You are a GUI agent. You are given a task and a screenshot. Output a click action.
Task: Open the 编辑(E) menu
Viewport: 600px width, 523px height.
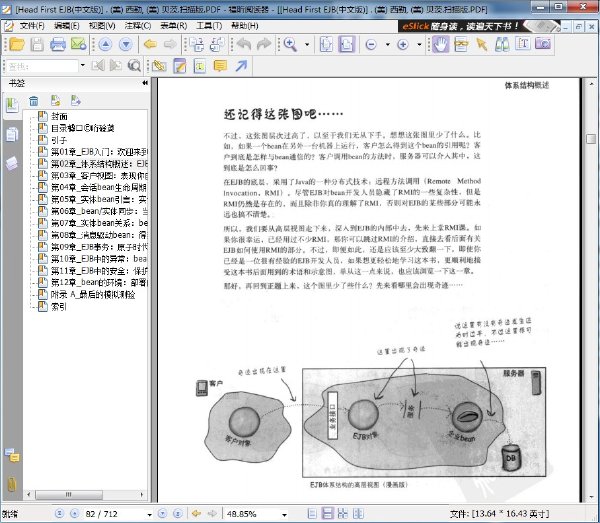coord(67,26)
